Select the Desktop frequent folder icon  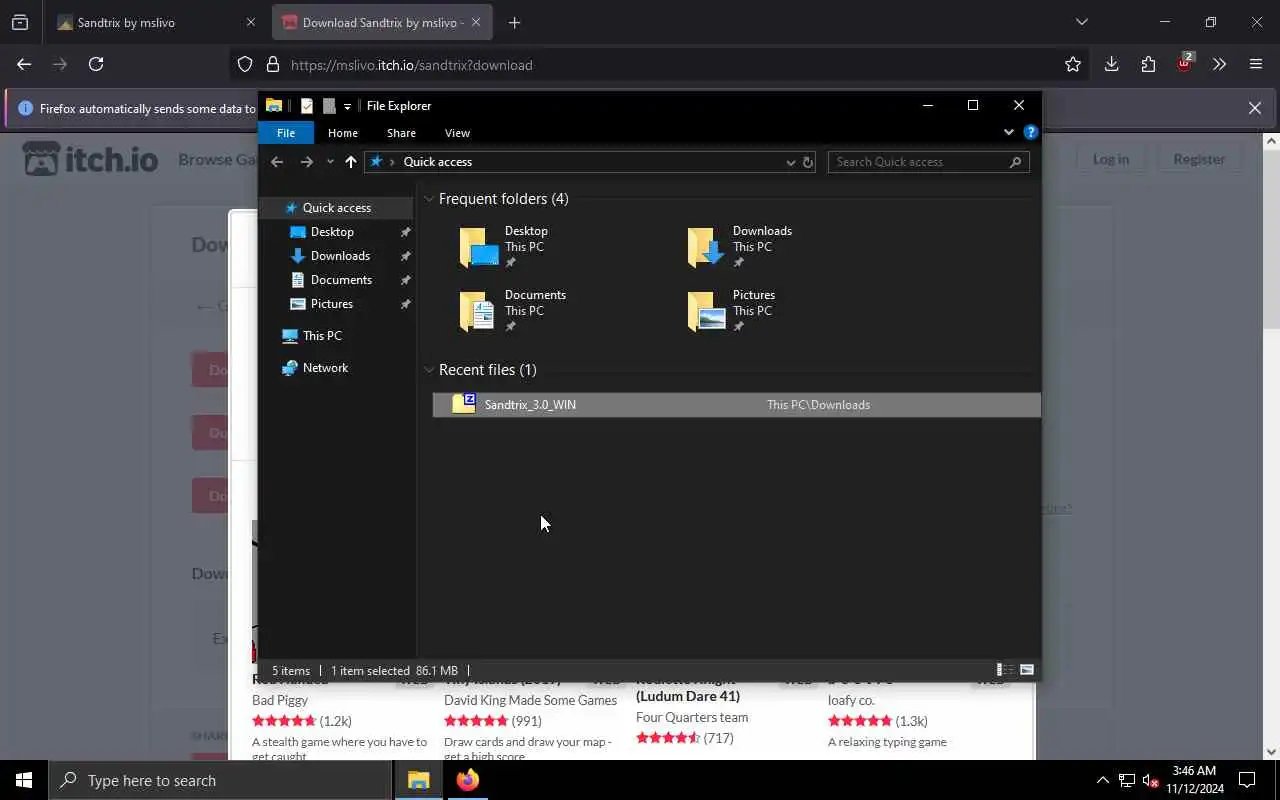click(479, 248)
